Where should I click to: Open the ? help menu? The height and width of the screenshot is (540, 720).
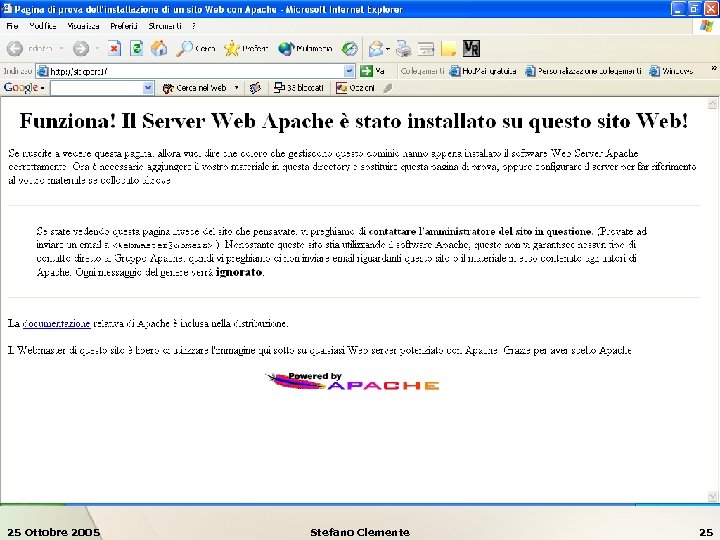(x=193, y=26)
